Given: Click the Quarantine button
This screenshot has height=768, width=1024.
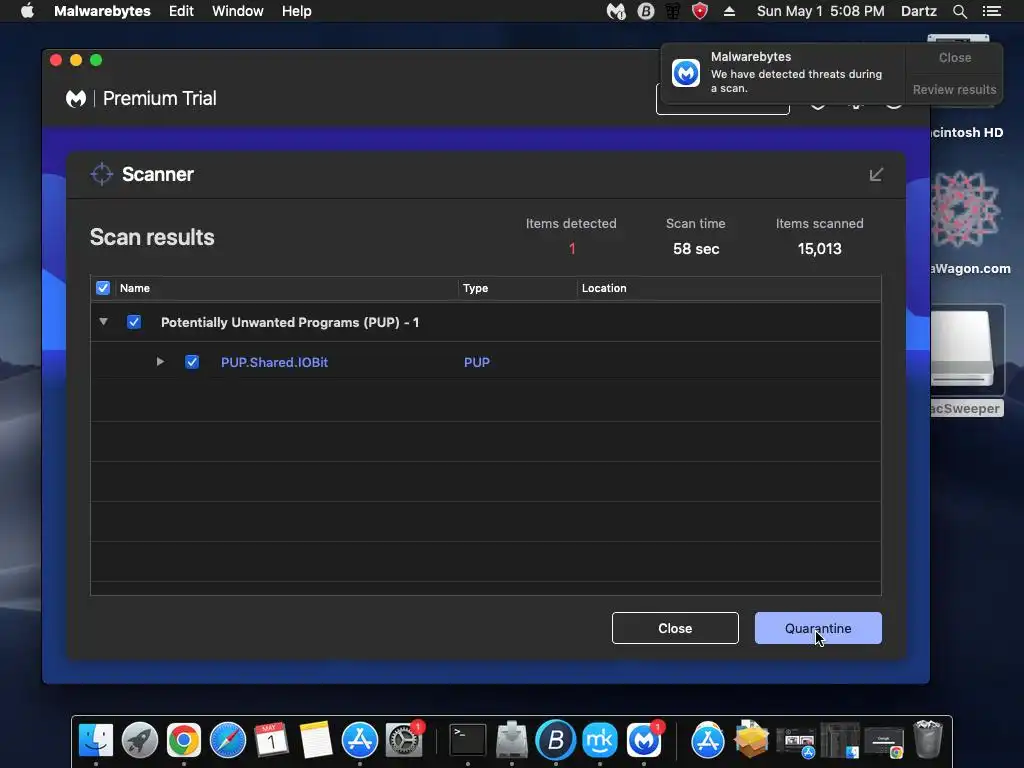Looking at the screenshot, I should (818, 628).
